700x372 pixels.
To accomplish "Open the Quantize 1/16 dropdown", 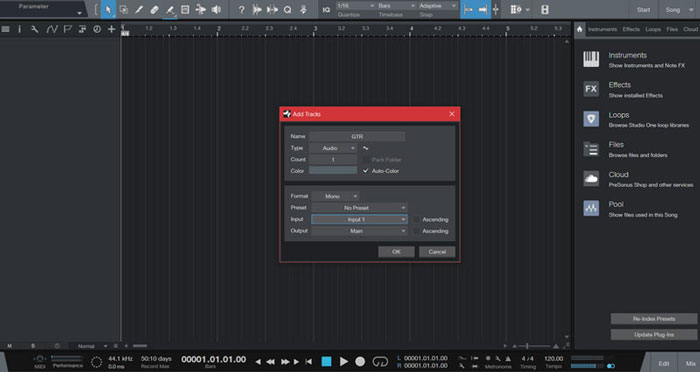I will [355, 6].
